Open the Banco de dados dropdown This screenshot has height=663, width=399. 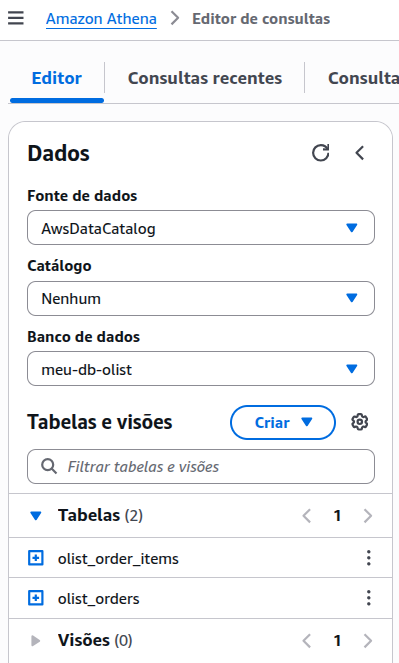pos(201,369)
